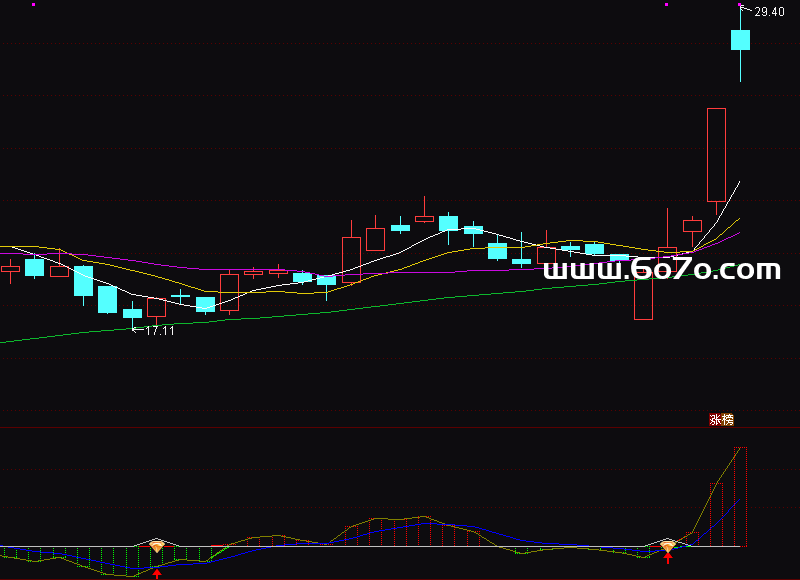Click the tallest dotted red bar in indicator
Screen dimensions: 800x580
(x=740, y=497)
